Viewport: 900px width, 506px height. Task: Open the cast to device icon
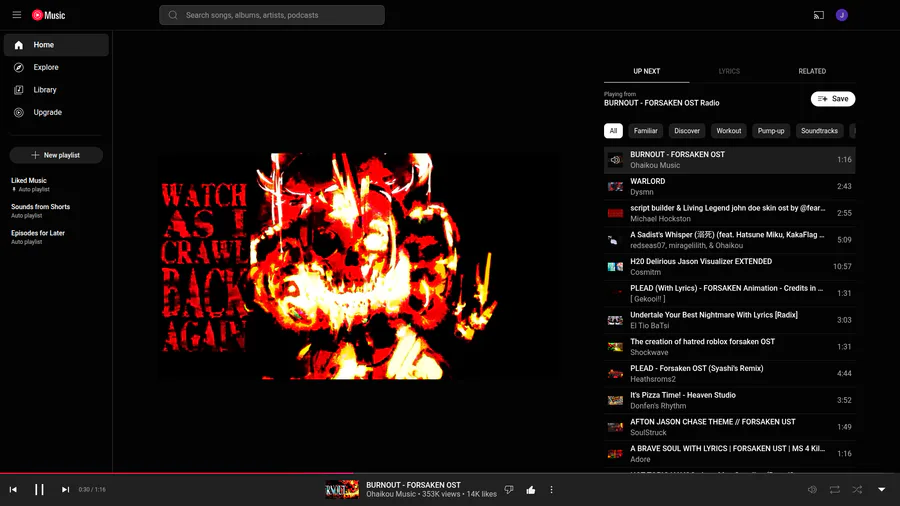click(x=818, y=15)
